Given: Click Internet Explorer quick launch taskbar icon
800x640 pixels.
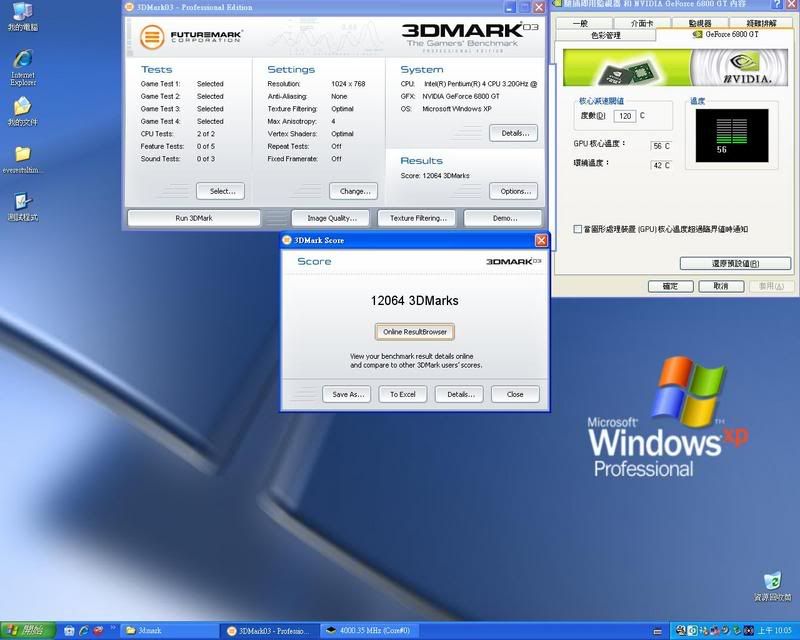Looking at the screenshot, I should pyautogui.click(x=83, y=631).
